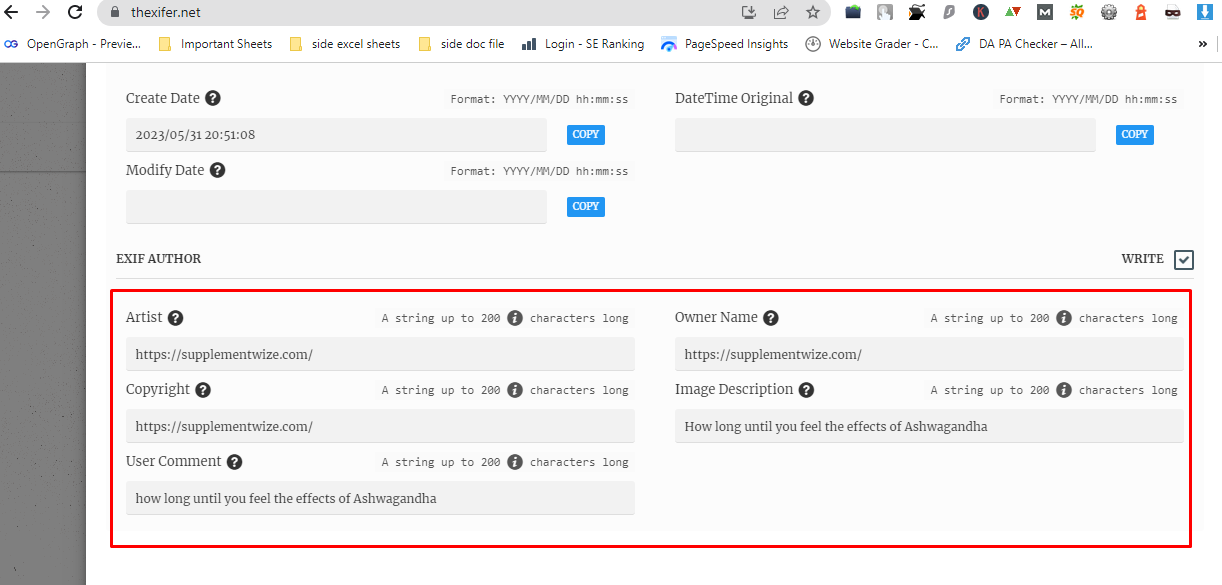Open the grey gear extension
The width and height of the screenshot is (1222, 585).
(1109, 13)
